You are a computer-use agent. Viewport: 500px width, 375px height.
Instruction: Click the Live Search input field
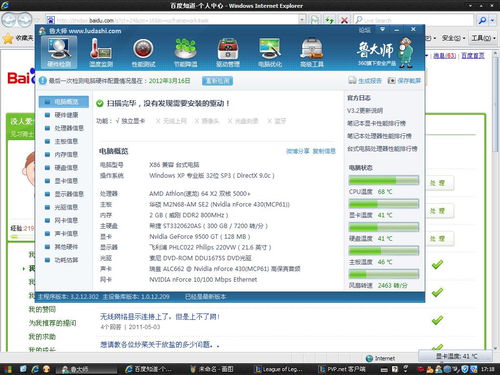[x=413, y=20]
